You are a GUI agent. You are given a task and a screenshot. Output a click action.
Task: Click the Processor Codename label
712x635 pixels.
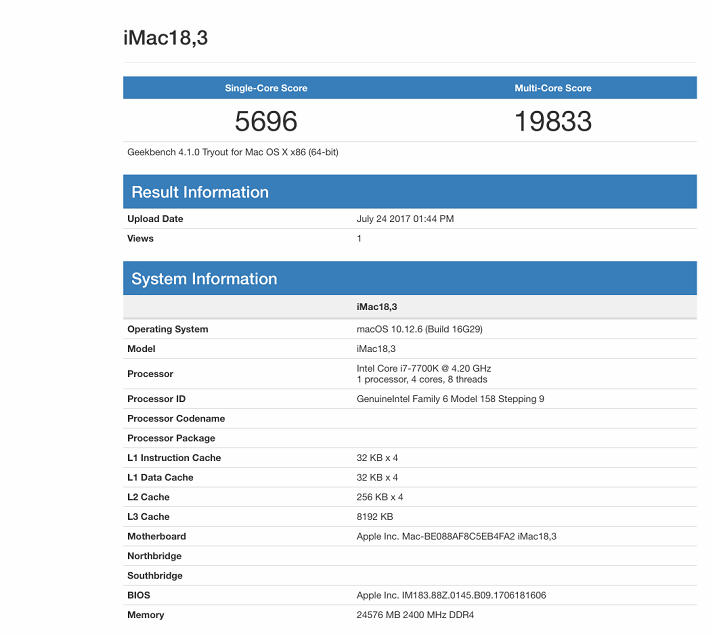click(x=176, y=418)
